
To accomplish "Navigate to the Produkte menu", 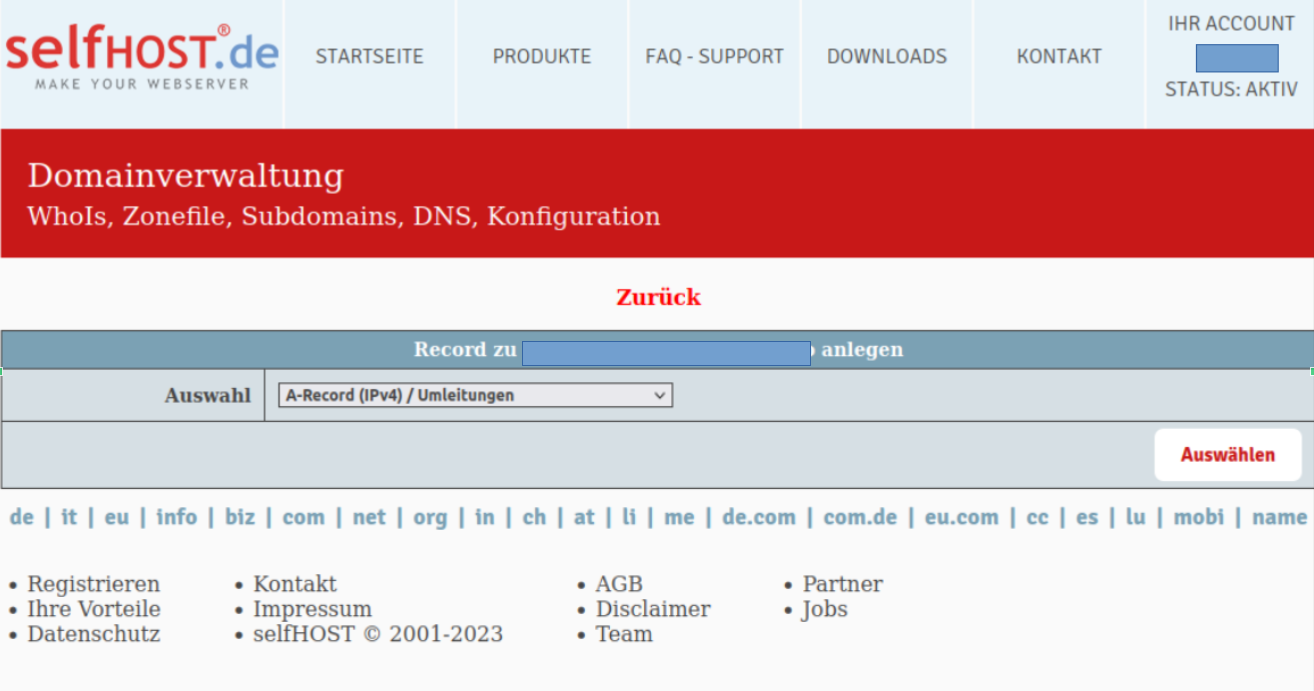I will point(541,57).
